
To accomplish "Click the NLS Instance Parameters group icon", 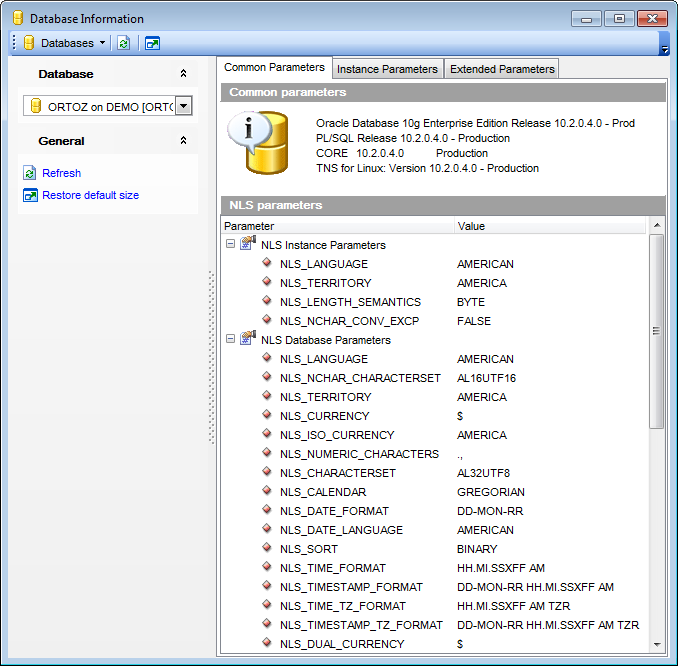I will (x=248, y=243).
